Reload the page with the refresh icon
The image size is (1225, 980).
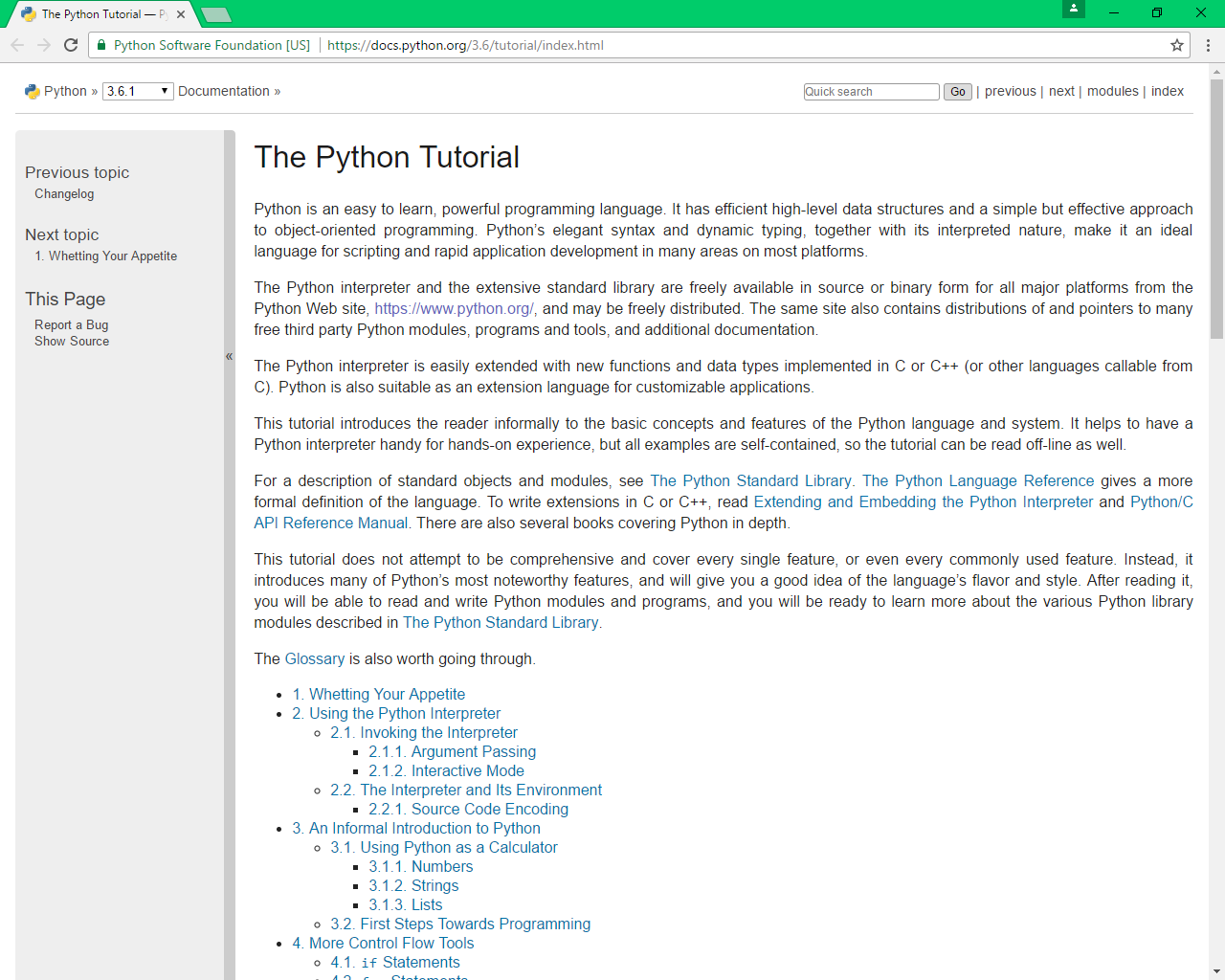coord(71,45)
